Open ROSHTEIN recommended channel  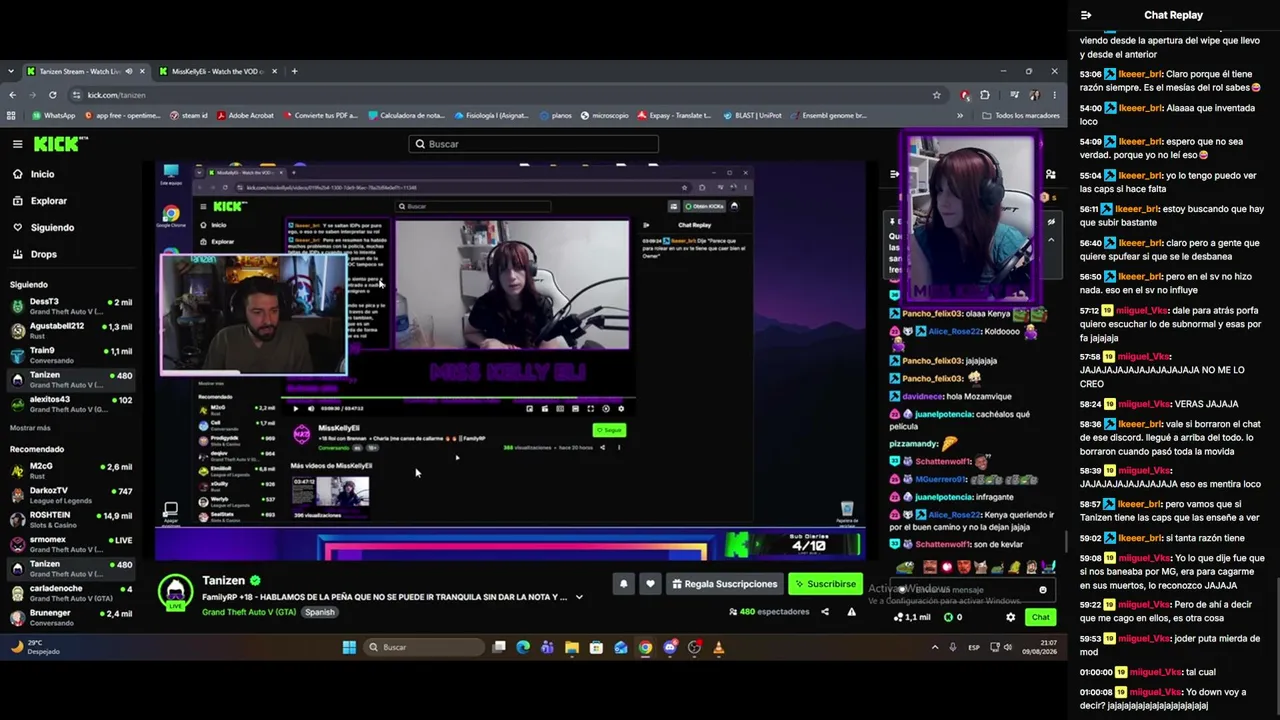coord(71,520)
